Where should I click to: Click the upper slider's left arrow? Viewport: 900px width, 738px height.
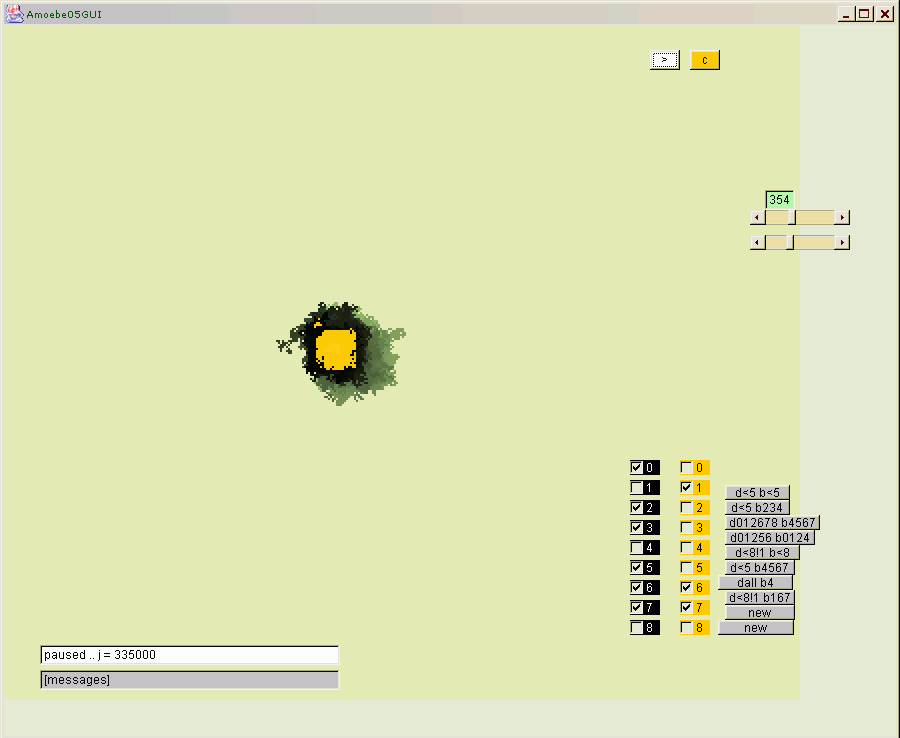point(758,217)
